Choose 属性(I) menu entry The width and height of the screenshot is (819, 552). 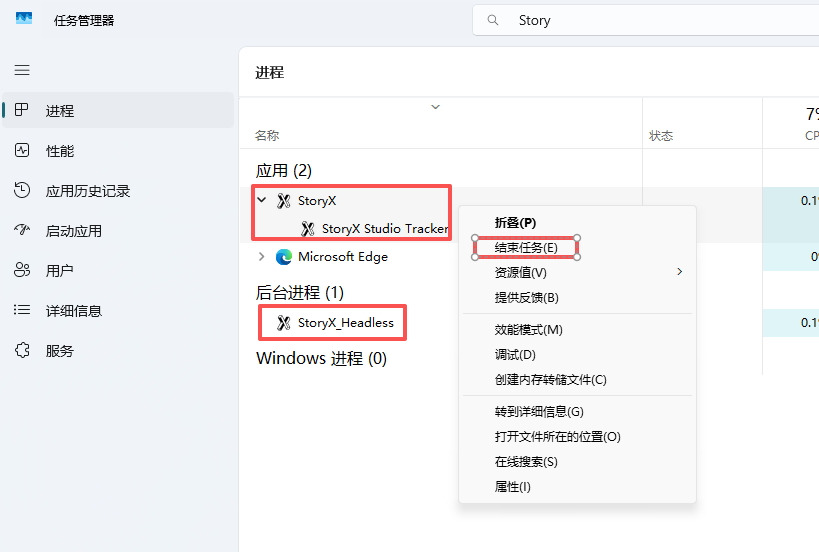coord(577,487)
